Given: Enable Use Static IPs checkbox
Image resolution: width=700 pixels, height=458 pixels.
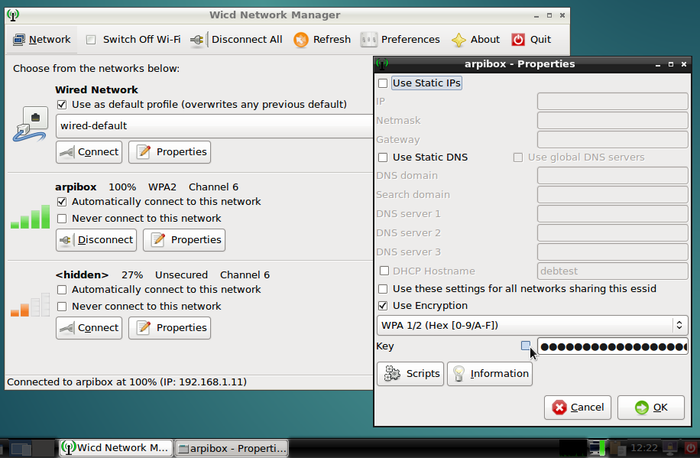Looking at the screenshot, I should [383, 83].
